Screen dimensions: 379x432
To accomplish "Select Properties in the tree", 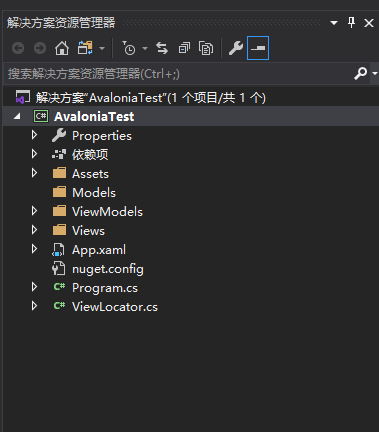I will [x=102, y=136].
